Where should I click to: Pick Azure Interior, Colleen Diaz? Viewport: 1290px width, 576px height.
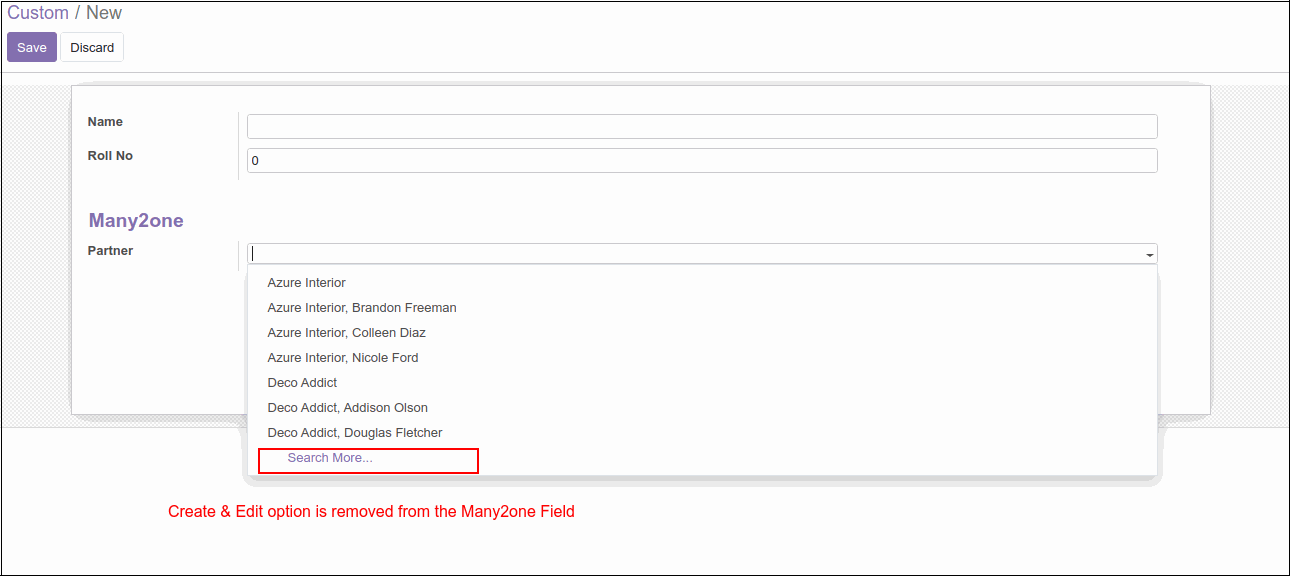point(702,333)
